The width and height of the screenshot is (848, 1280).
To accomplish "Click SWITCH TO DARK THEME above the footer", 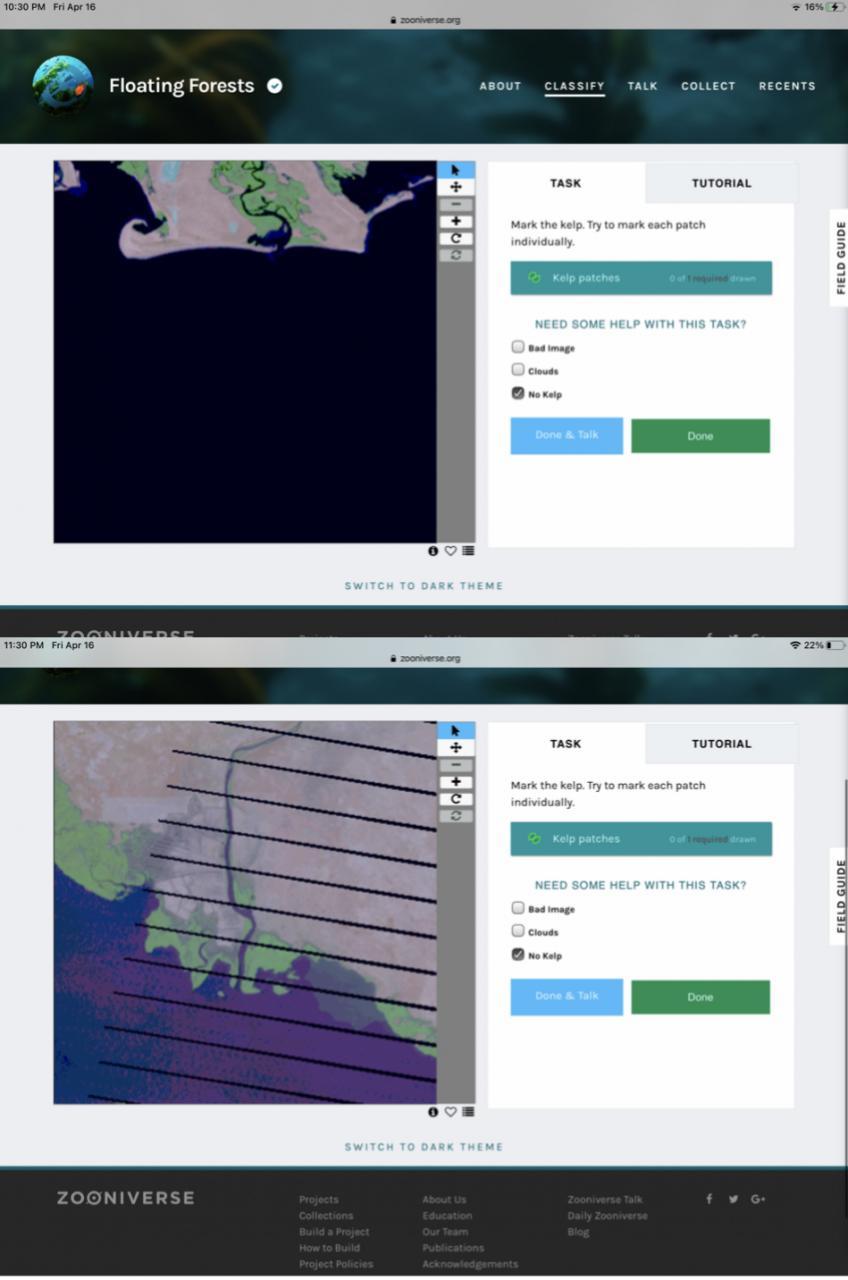I will point(424,1147).
